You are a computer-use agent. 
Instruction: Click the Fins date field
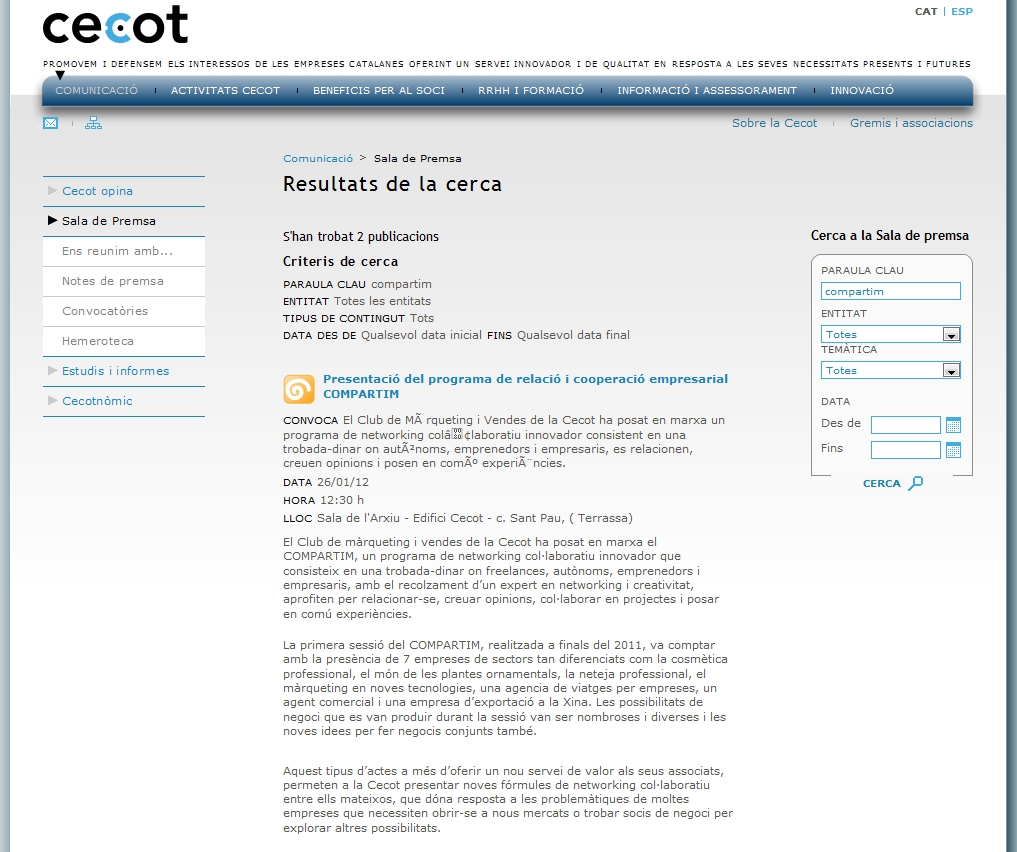click(905, 449)
